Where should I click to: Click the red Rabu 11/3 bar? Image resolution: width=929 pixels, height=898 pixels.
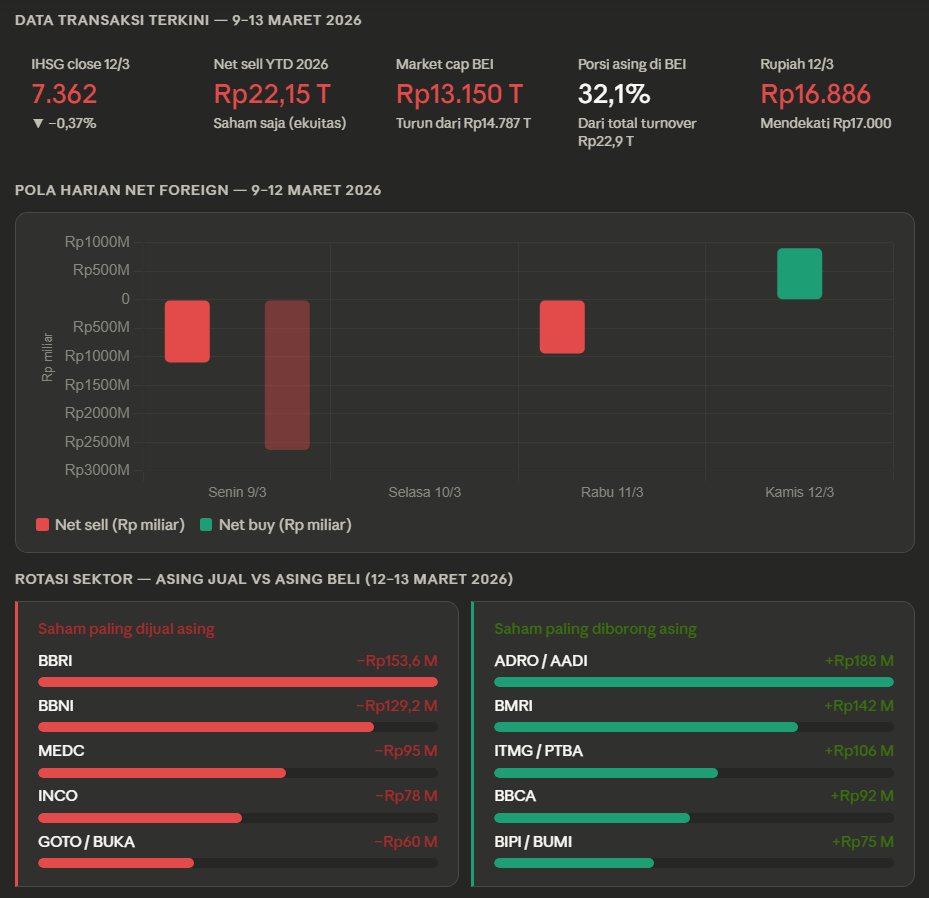tap(562, 327)
